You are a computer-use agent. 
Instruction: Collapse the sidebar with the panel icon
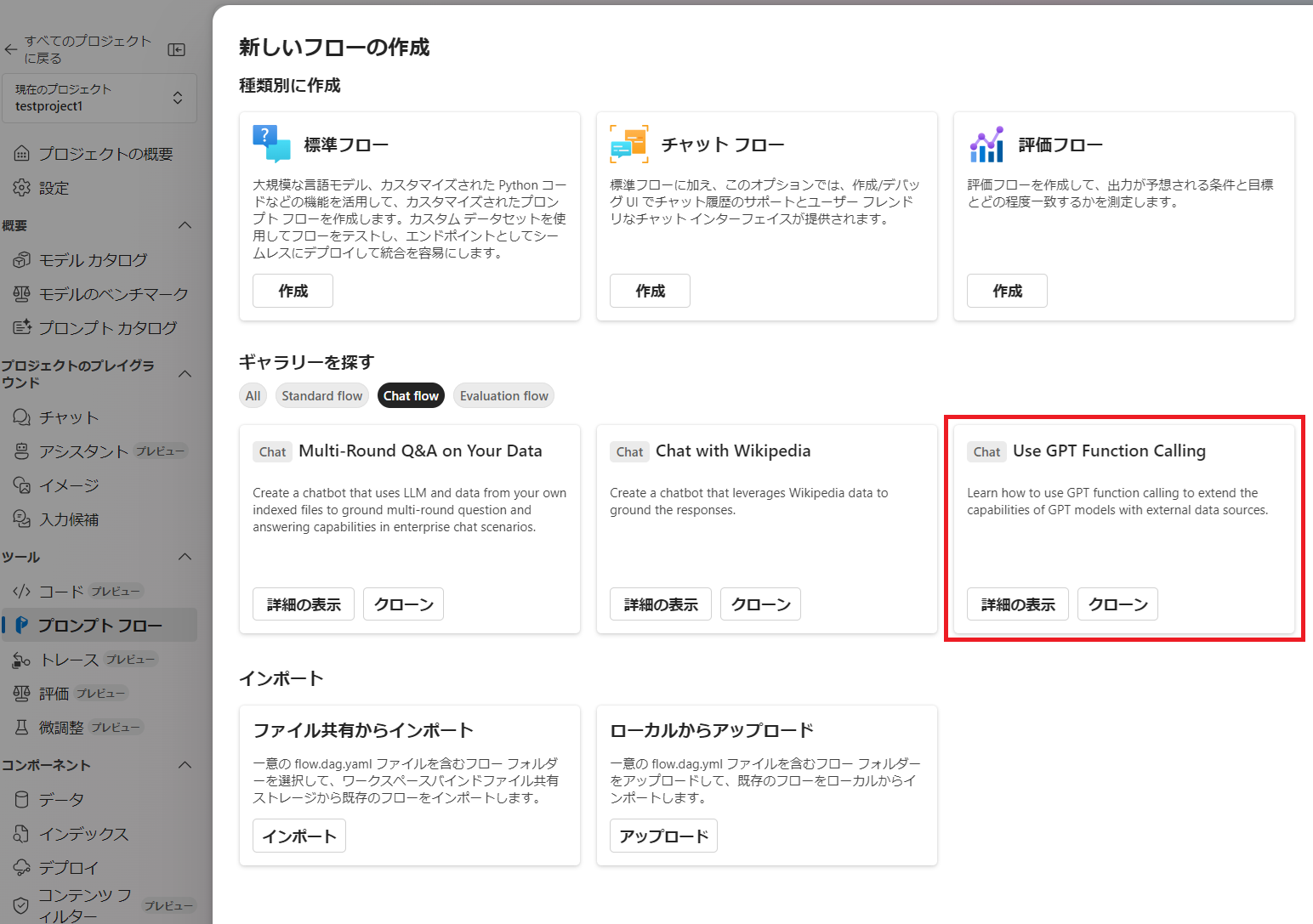pyautogui.click(x=177, y=49)
